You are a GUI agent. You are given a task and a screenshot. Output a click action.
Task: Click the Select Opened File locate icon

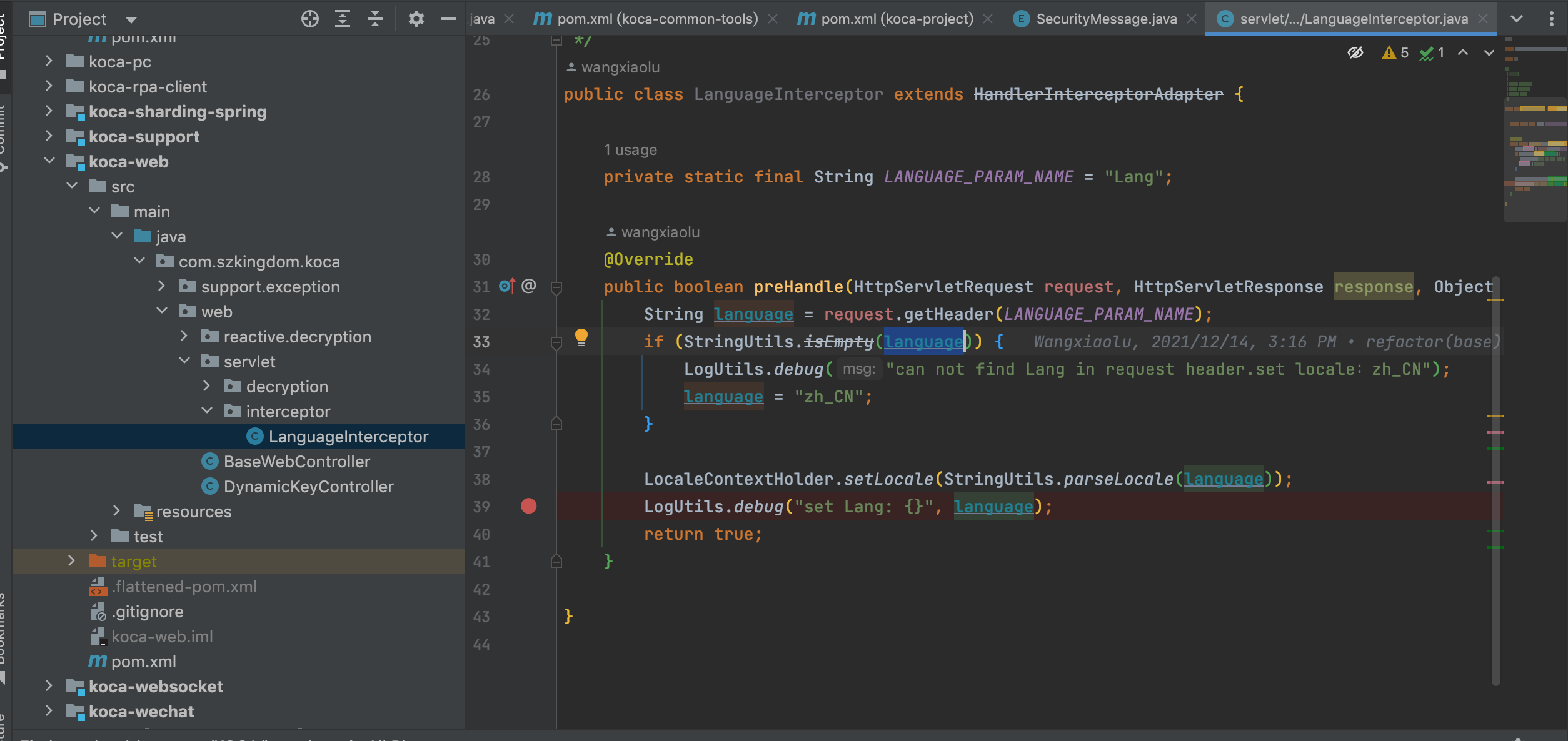pos(309,19)
